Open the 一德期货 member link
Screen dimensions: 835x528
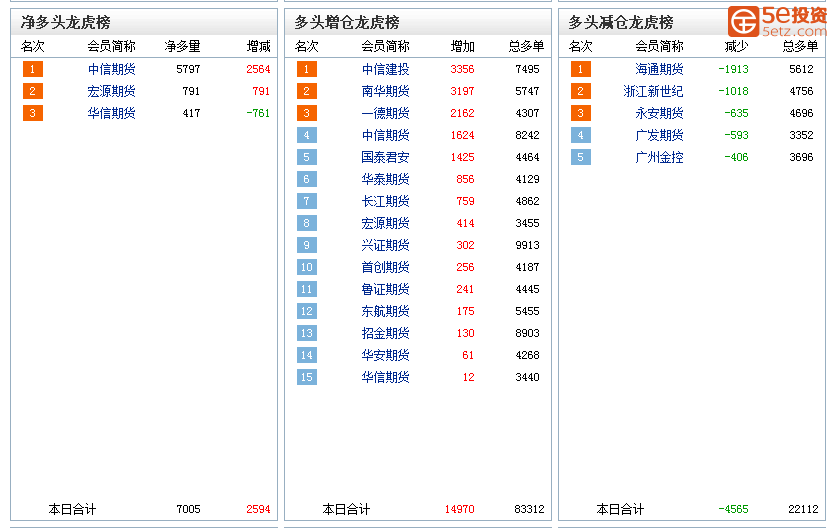point(385,113)
